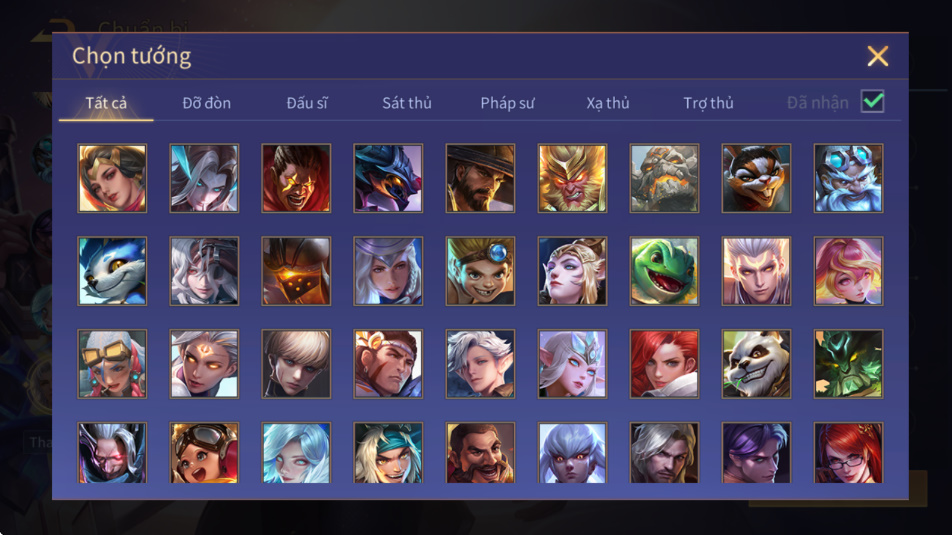Close the Chọn tướng dialog
Image resolution: width=952 pixels, height=535 pixels.
(877, 56)
